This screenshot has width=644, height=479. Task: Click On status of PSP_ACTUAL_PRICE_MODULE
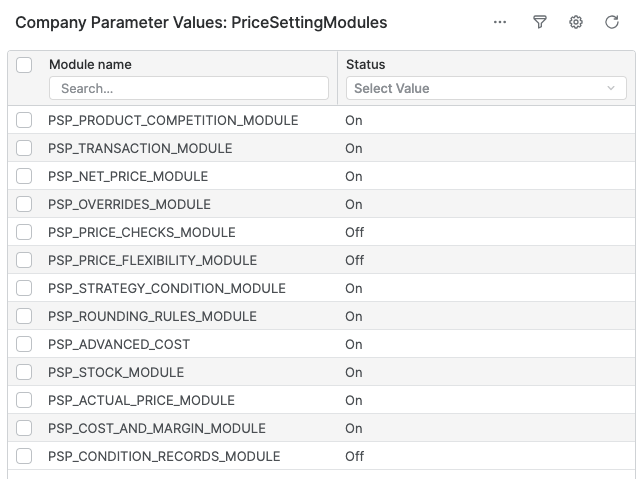click(x=354, y=400)
